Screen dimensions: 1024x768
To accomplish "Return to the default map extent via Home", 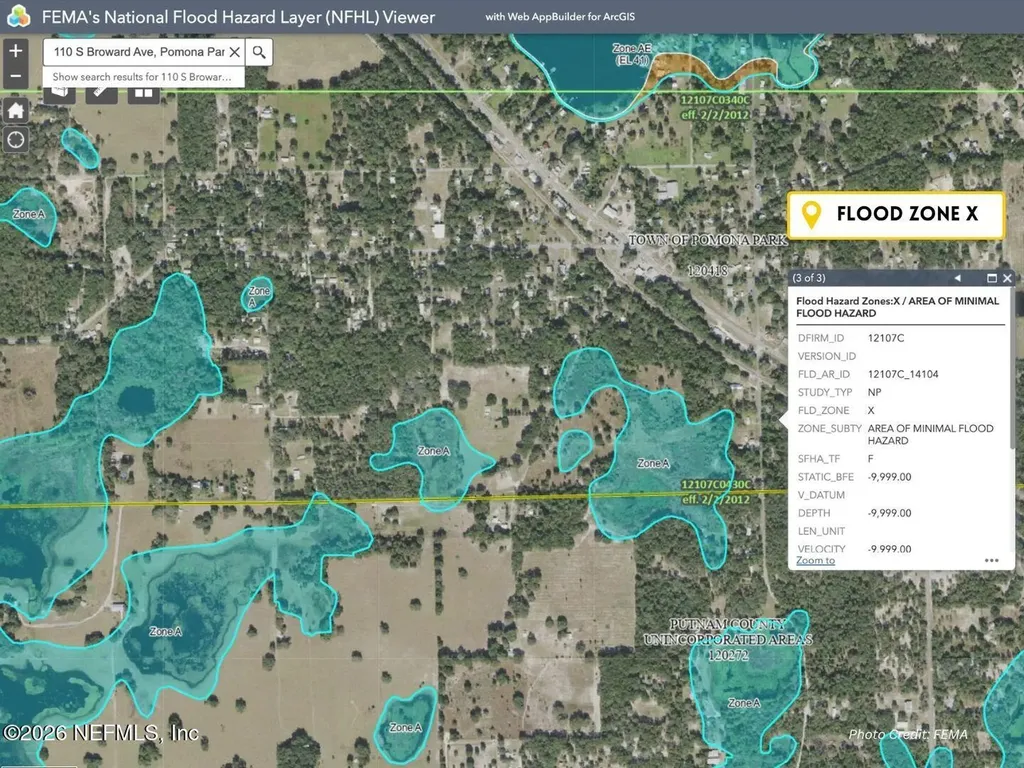I will point(16,110).
